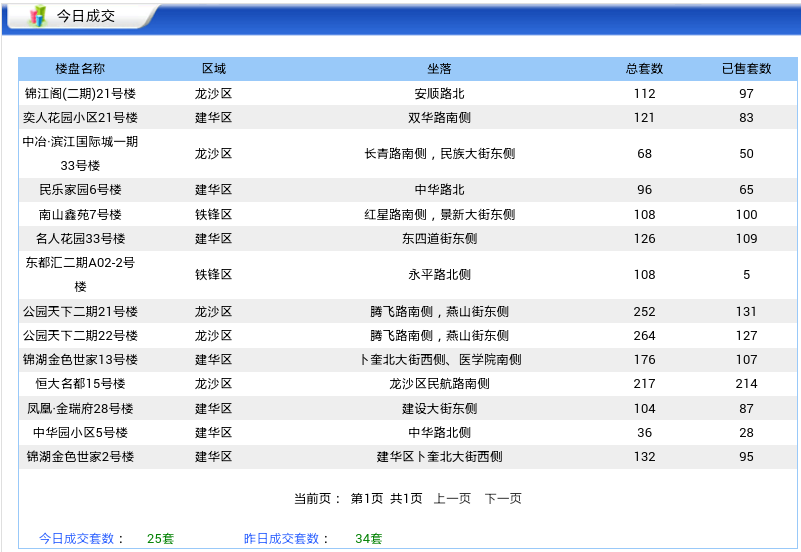Select 锦江阁(二期)21号楼 row name
This screenshot has width=801, height=552.
coord(80,93)
